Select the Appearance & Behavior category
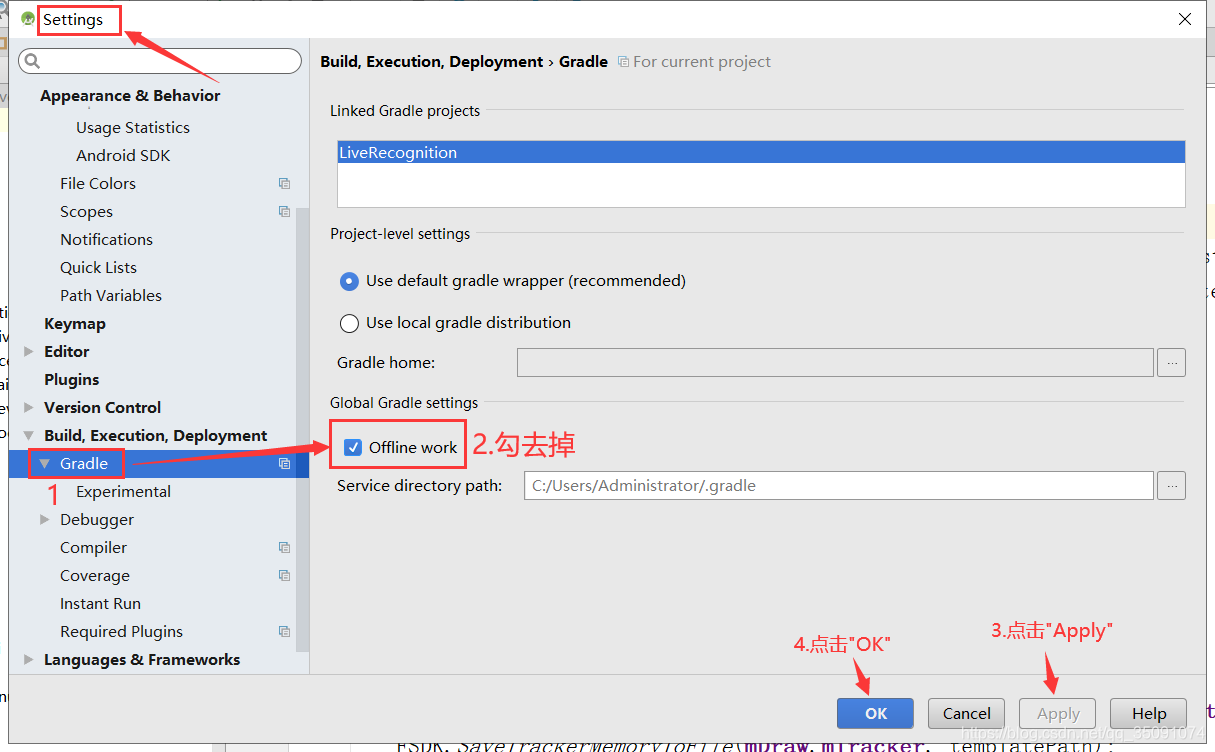Image resolution: width=1215 pixels, height=752 pixels. tap(130, 95)
